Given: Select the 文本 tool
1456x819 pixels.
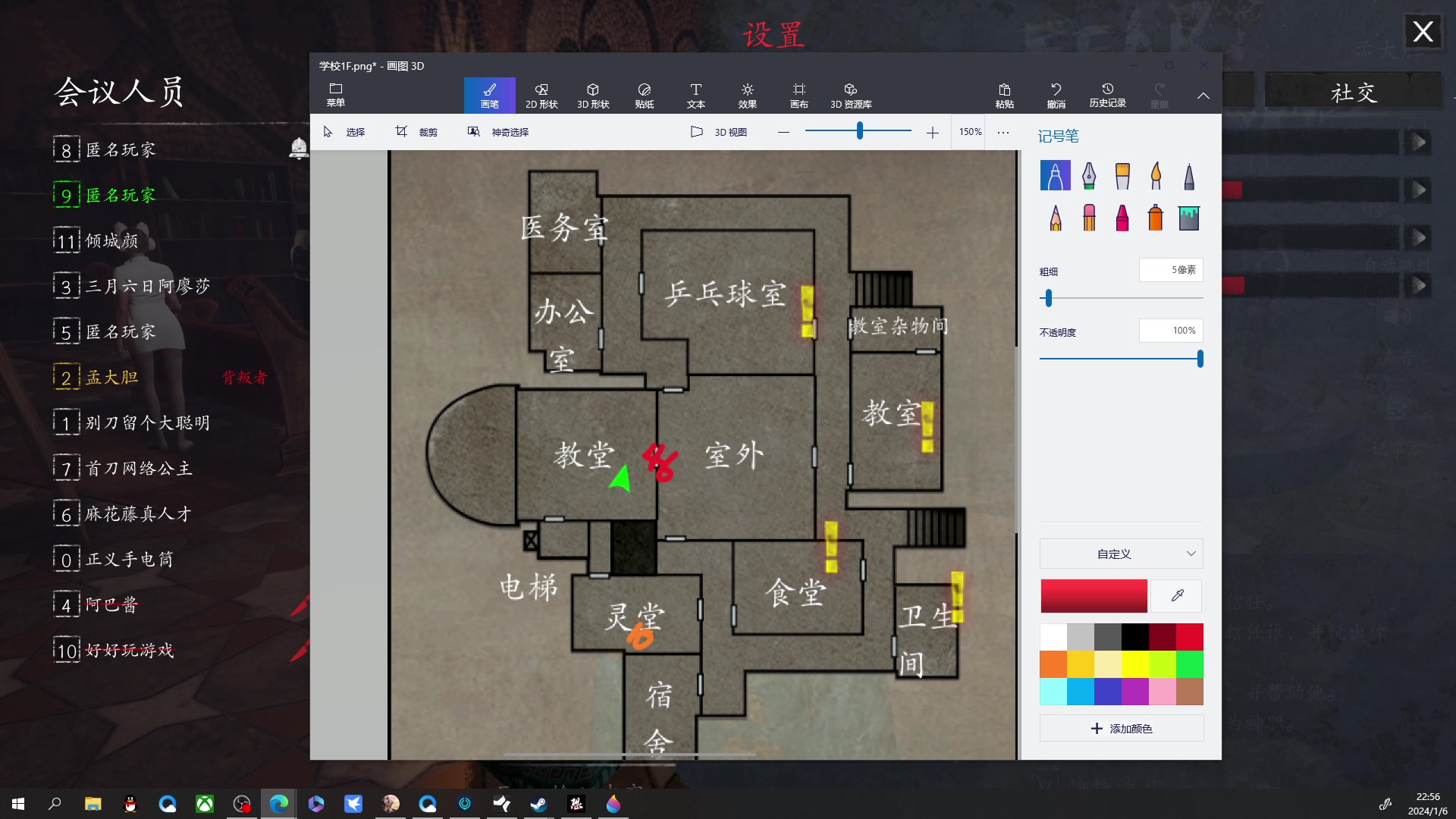Looking at the screenshot, I should pyautogui.click(x=696, y=94).
